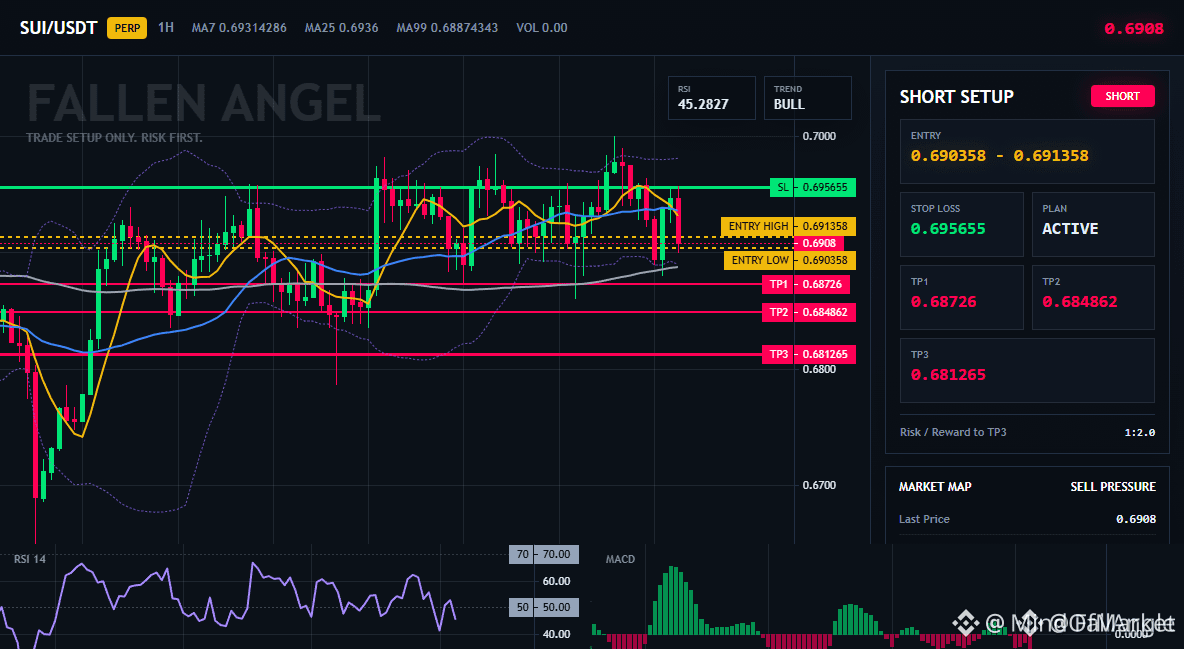Click the SUI/USDT pair title

tap(58, 28)
